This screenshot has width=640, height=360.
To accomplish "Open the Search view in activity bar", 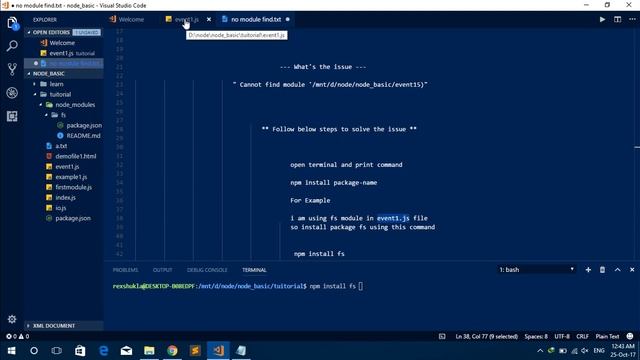I will (x=12, y=45).
